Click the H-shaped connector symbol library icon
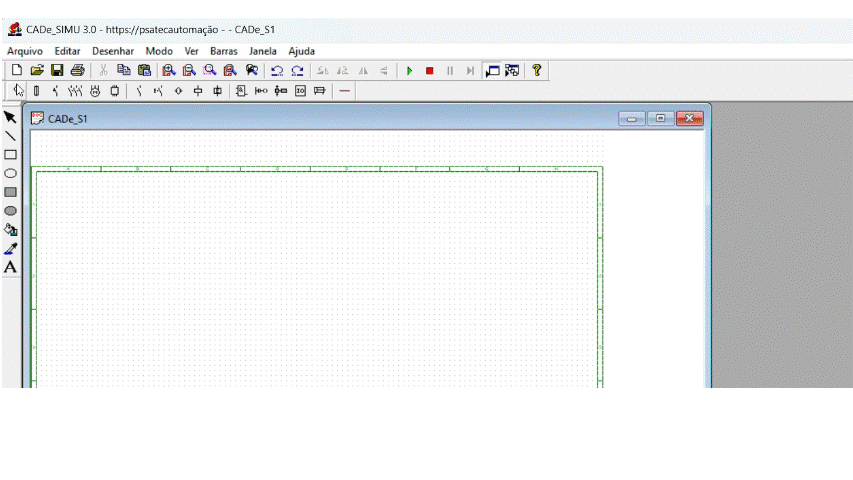The width and height of the screenshot is (853, 480). click(x=261, y=91)
